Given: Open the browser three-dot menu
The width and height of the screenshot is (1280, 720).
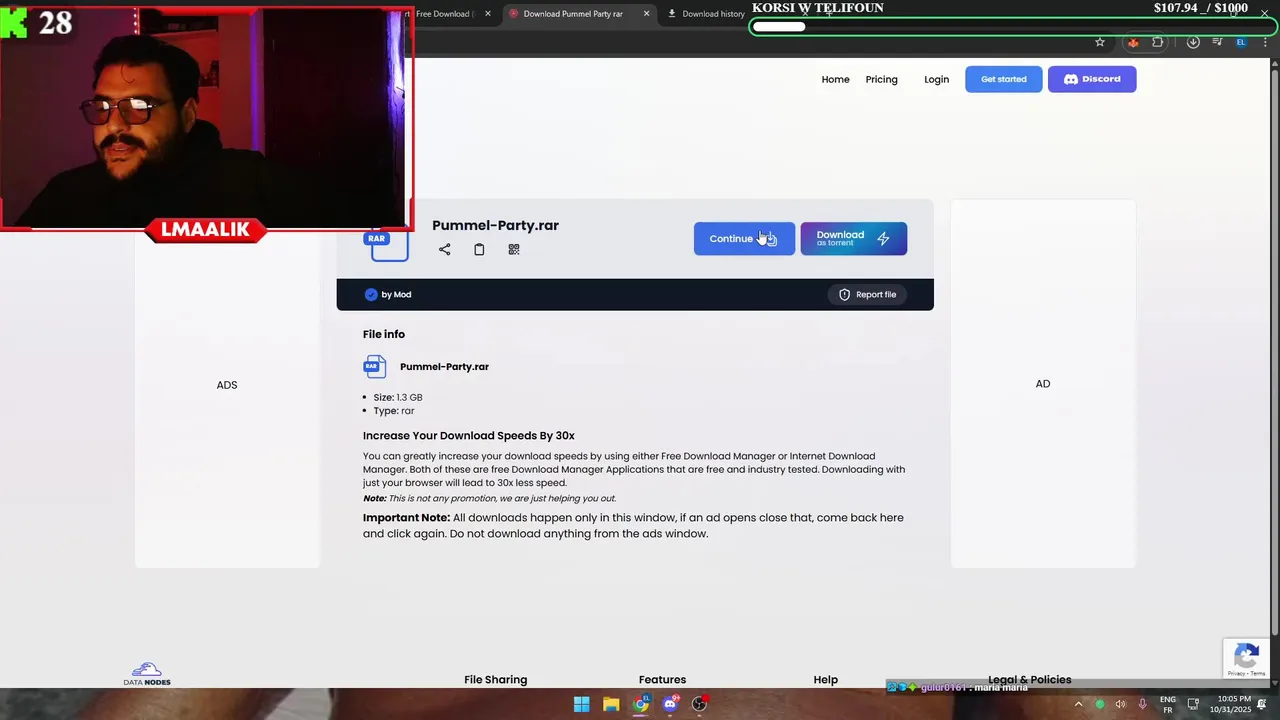Looking at the screenshot, I should tap(1265, 42).
